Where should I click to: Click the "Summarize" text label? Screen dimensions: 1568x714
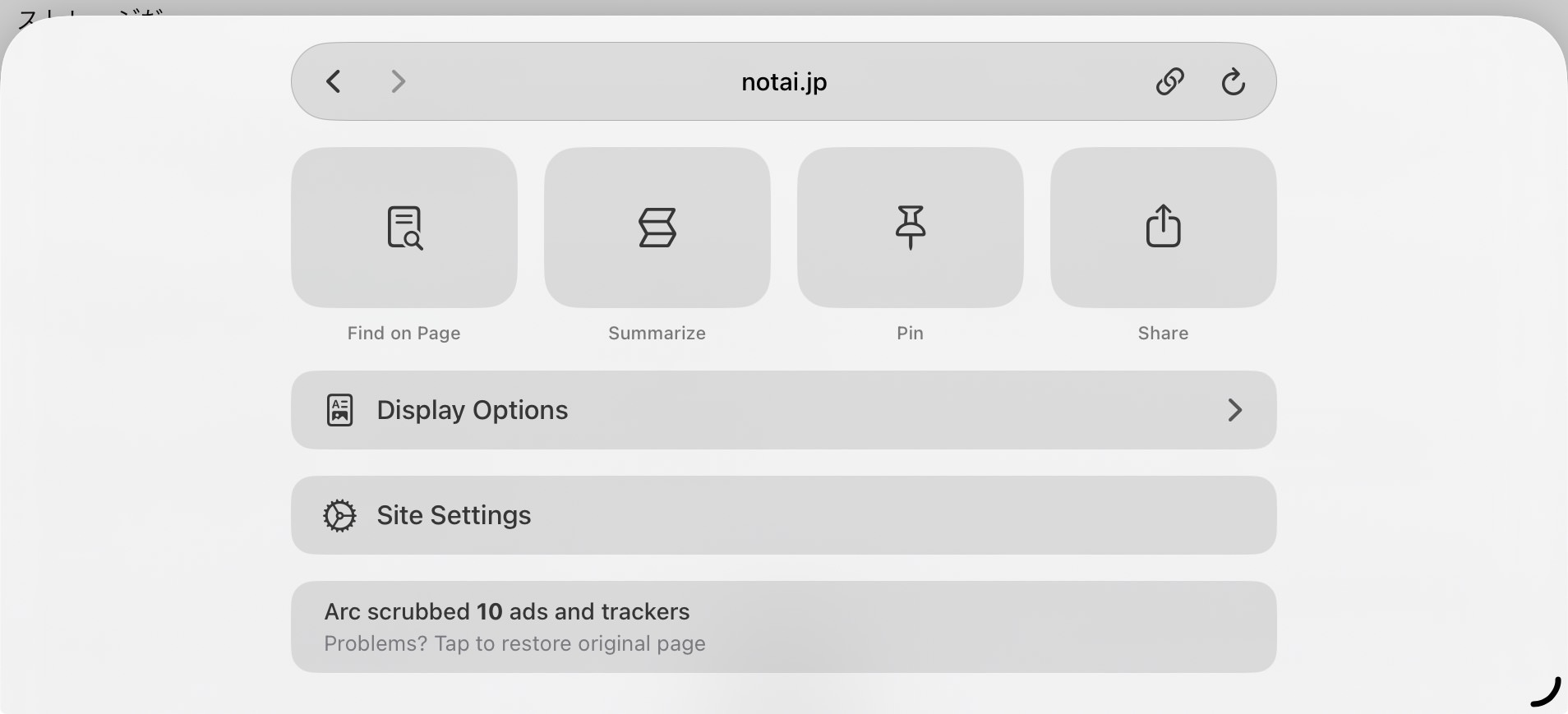(657, 333)
